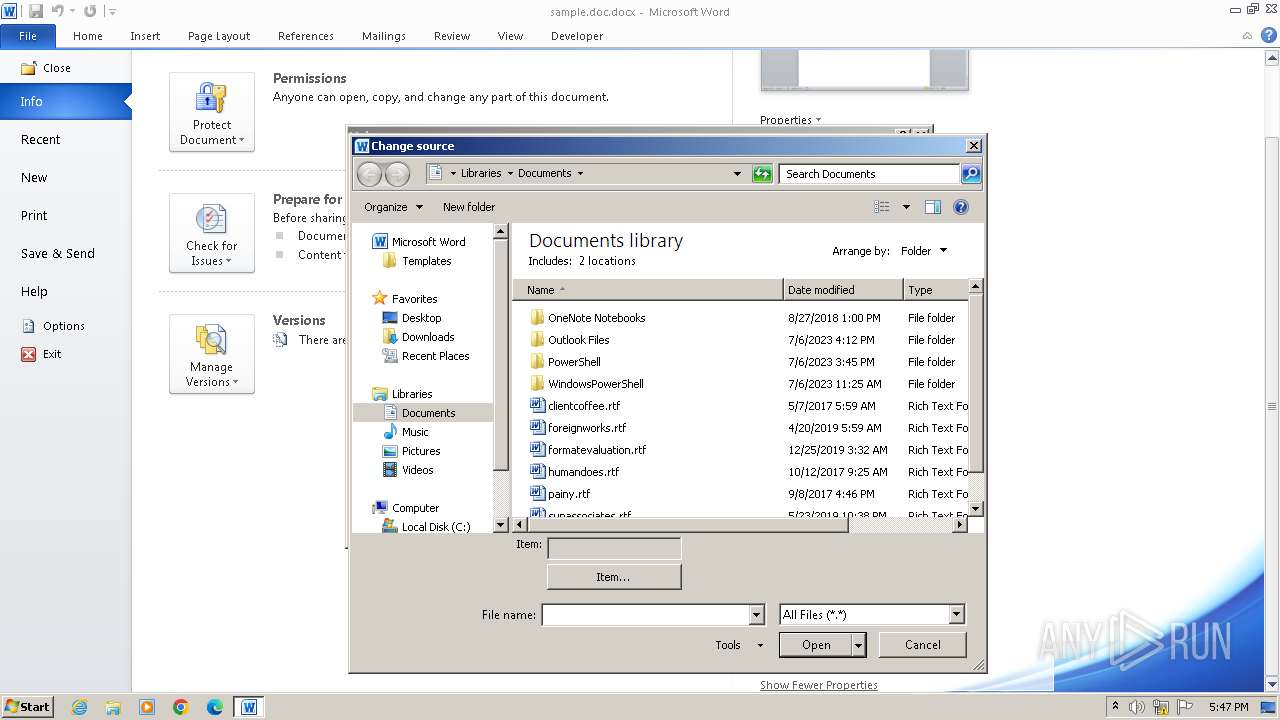1280x720 pixels.
Task: Click the search magnifier icon
Action: click(970, 174)
